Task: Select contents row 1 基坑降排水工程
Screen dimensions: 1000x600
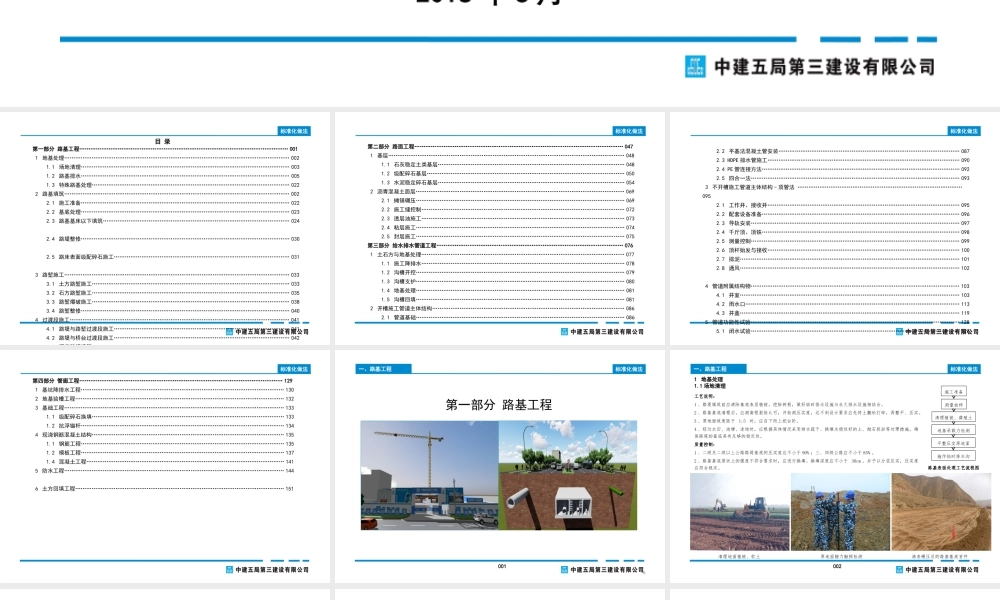Action: click(165, 390)
